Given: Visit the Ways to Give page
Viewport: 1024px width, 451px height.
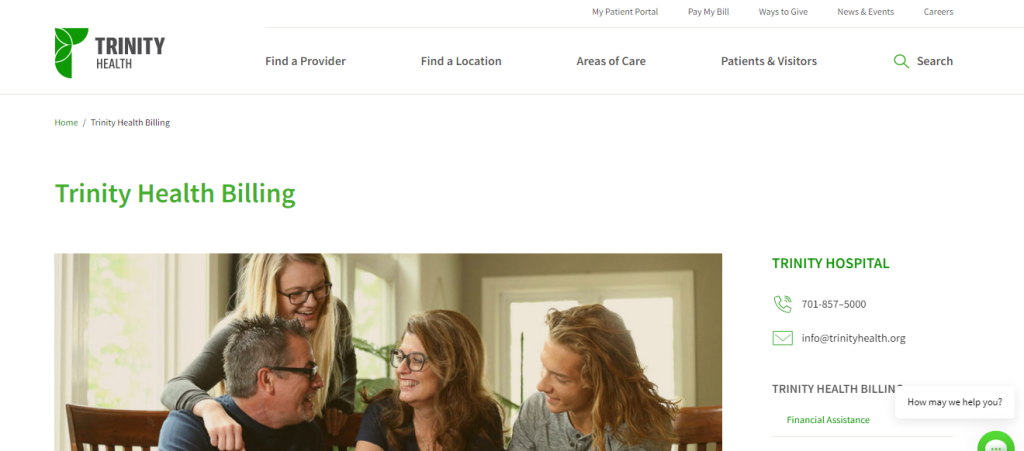Looking at the screenshot, I should 783,12.
